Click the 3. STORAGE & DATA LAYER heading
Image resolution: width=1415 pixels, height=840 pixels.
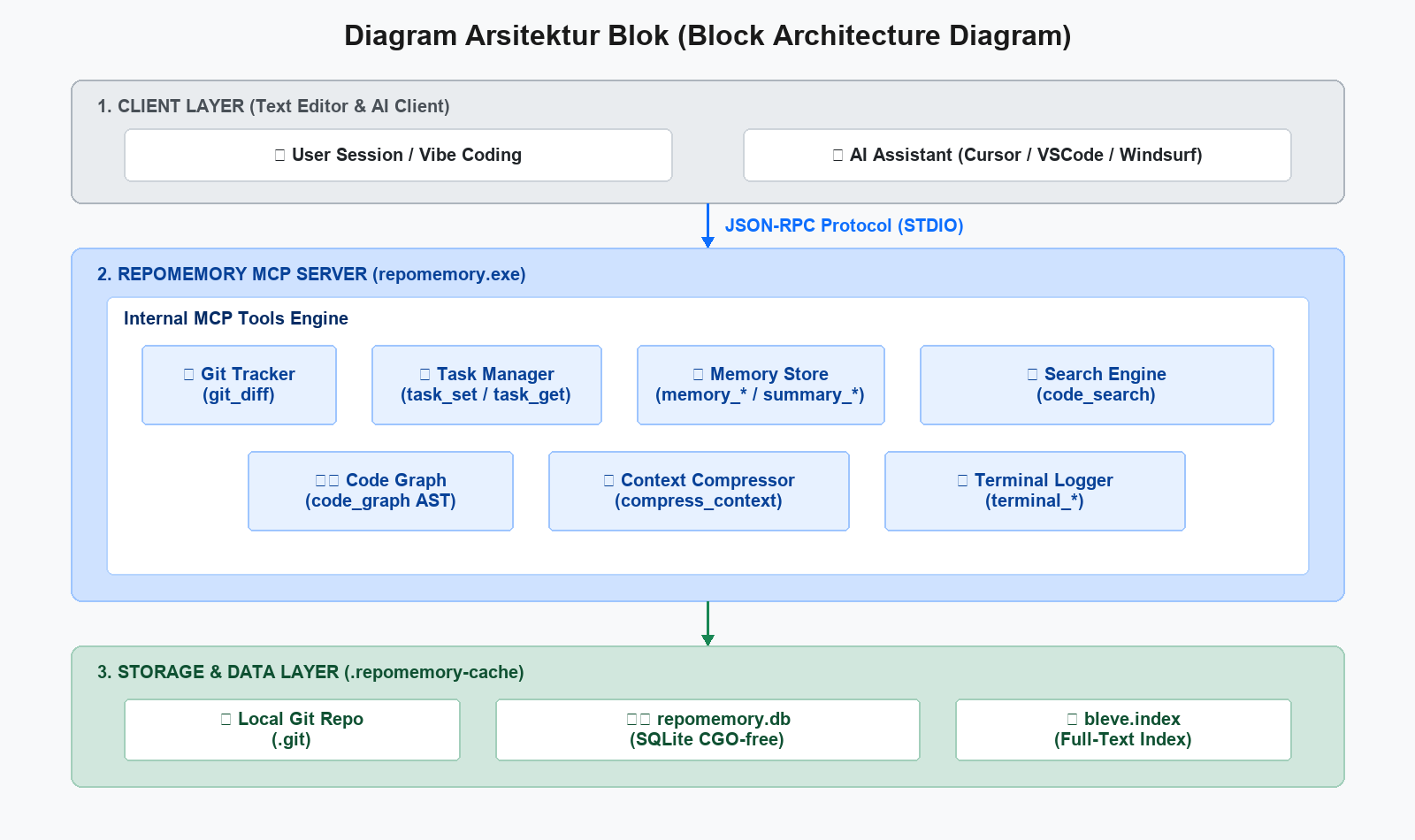(x=310, y=672)
